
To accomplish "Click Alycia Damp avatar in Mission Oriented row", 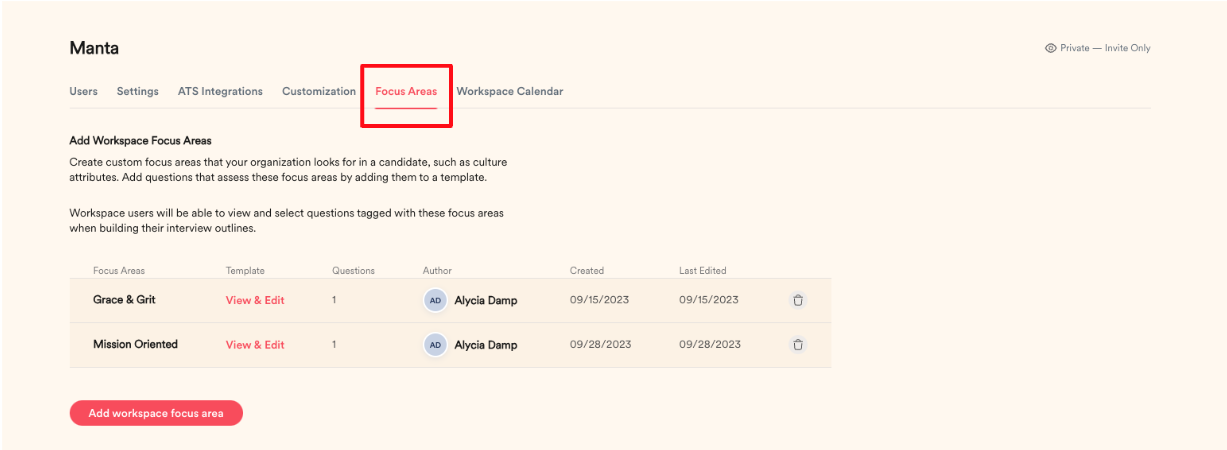I will (x=435, y=344).
